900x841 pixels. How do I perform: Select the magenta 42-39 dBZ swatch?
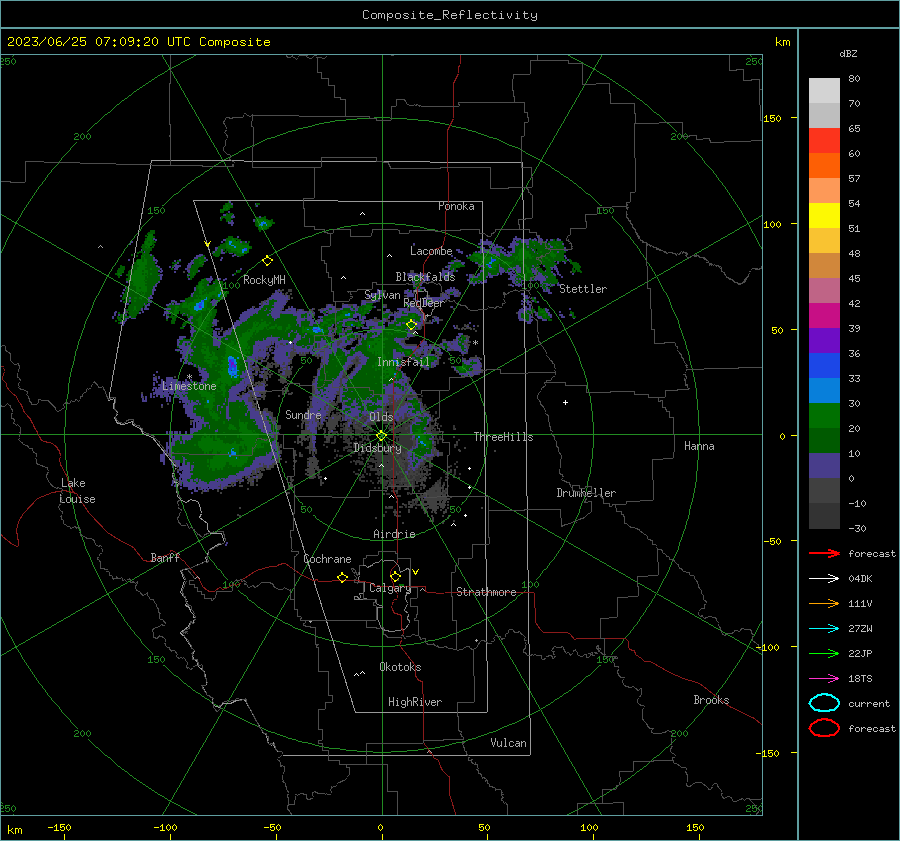[824, 316]
